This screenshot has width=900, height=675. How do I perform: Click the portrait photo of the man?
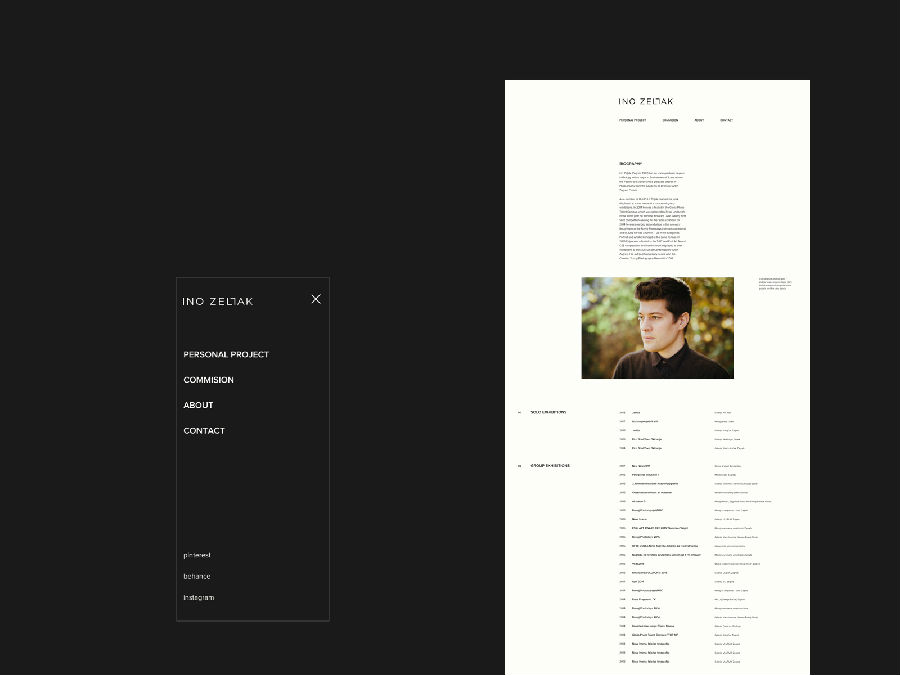pos(657,328)
